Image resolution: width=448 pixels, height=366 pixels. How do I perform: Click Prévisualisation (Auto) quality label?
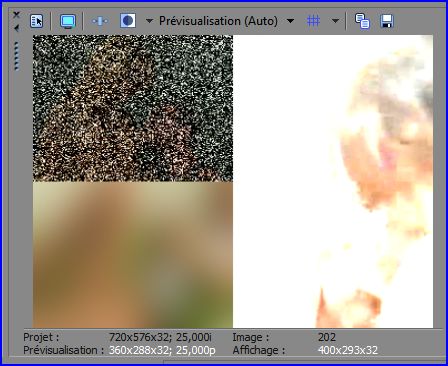coord(218,21)
